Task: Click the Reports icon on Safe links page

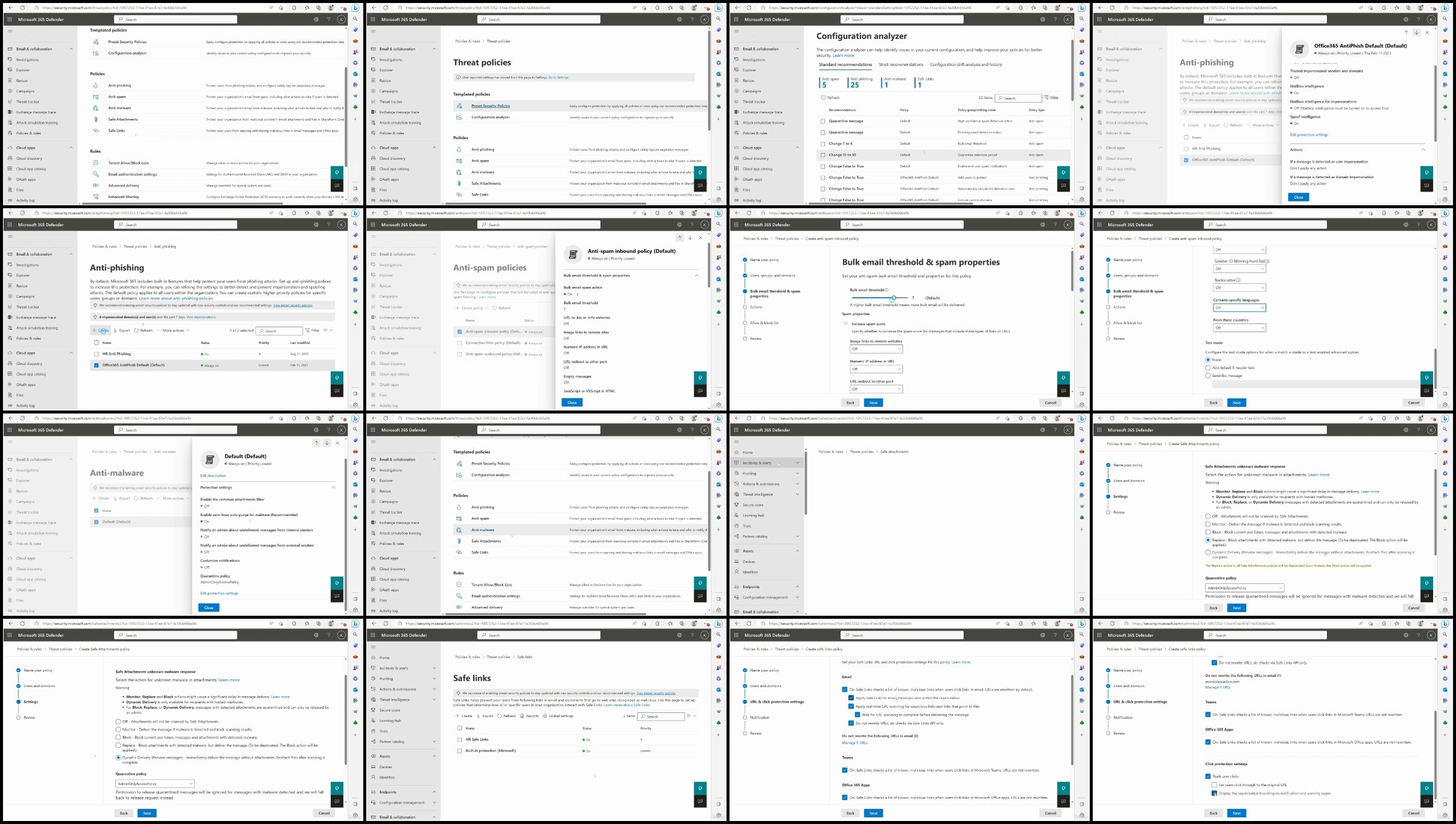Action: coord(522,716)
